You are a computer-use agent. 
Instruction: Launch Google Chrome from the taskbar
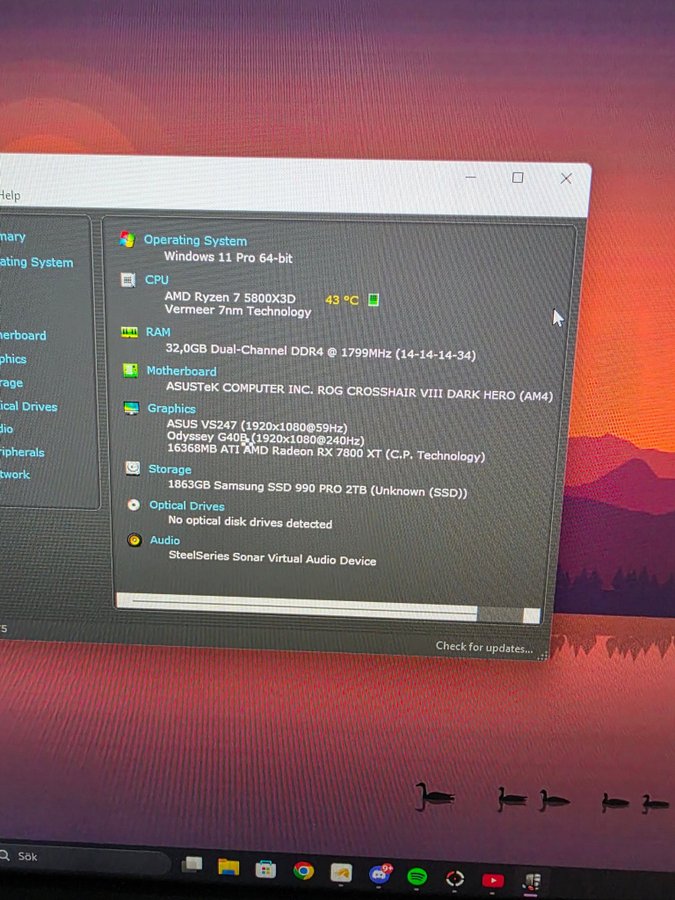(x=303, y=871)
